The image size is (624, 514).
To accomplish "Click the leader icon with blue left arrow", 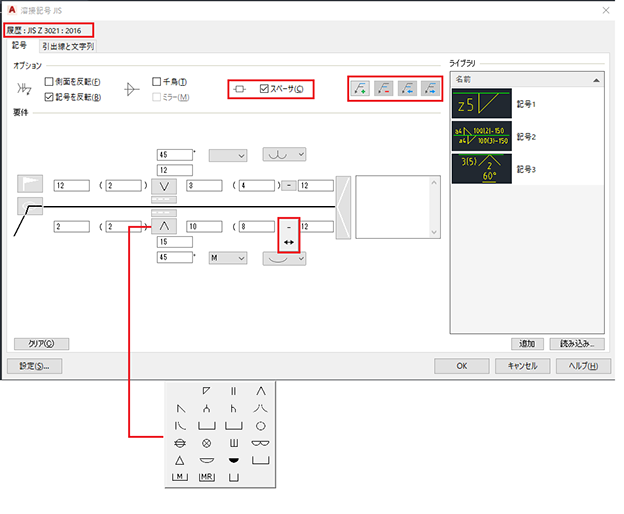I will pos(407,88).
